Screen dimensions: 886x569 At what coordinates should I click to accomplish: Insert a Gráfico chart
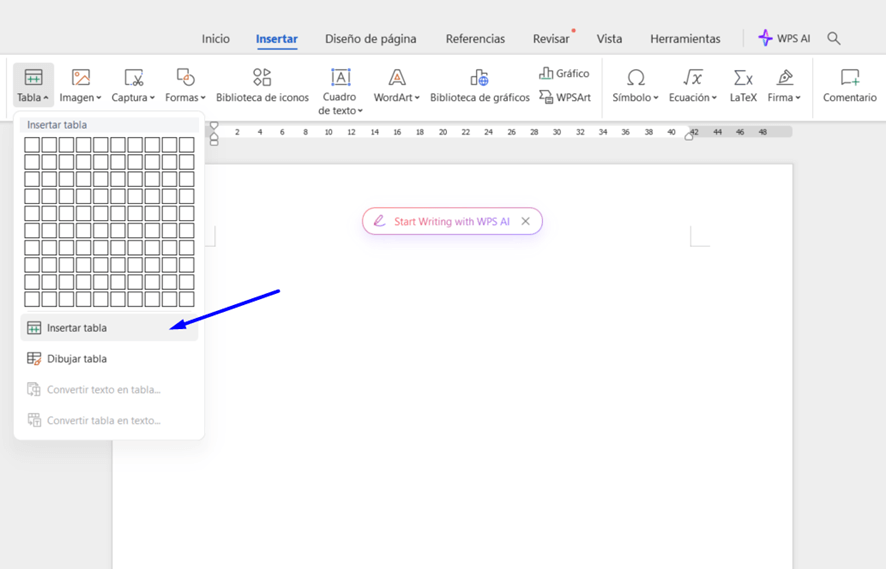coord(564,73)
